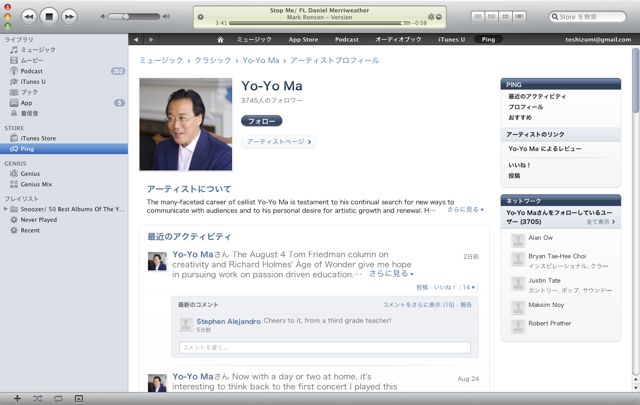Stop playback with the stop button

click(x=49, y=17)
